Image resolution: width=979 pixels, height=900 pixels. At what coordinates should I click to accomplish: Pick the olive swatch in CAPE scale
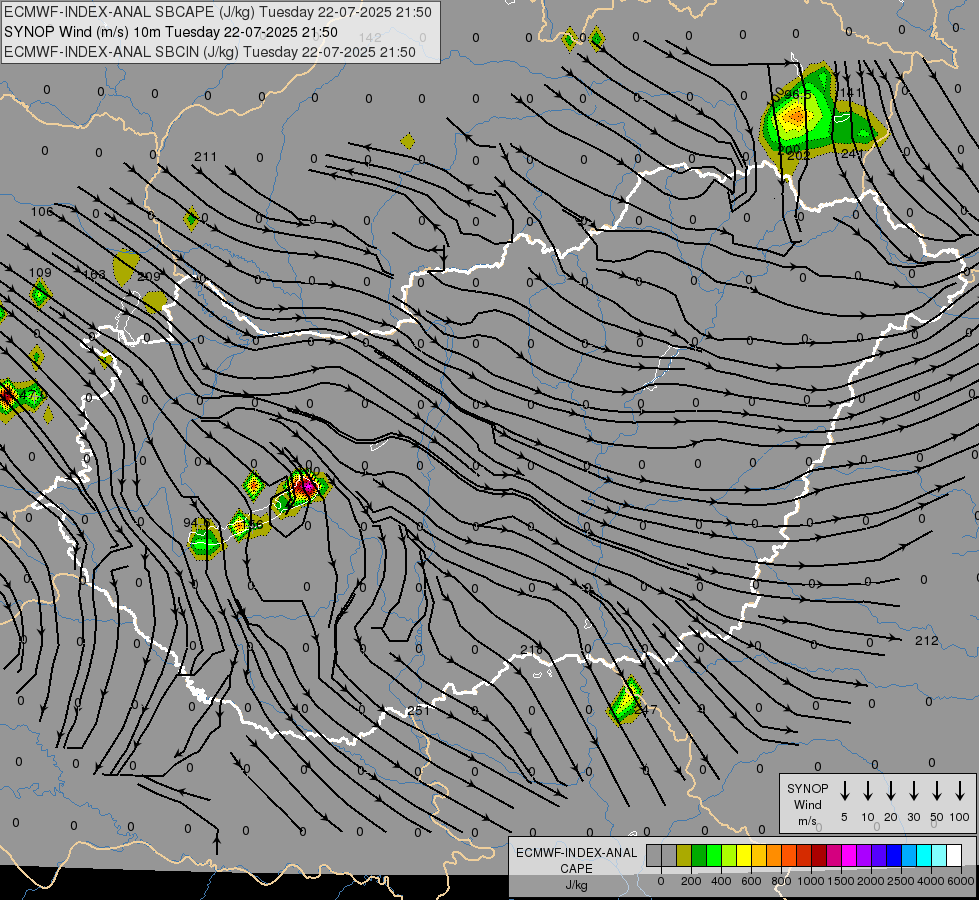click(x=684, y=856)
